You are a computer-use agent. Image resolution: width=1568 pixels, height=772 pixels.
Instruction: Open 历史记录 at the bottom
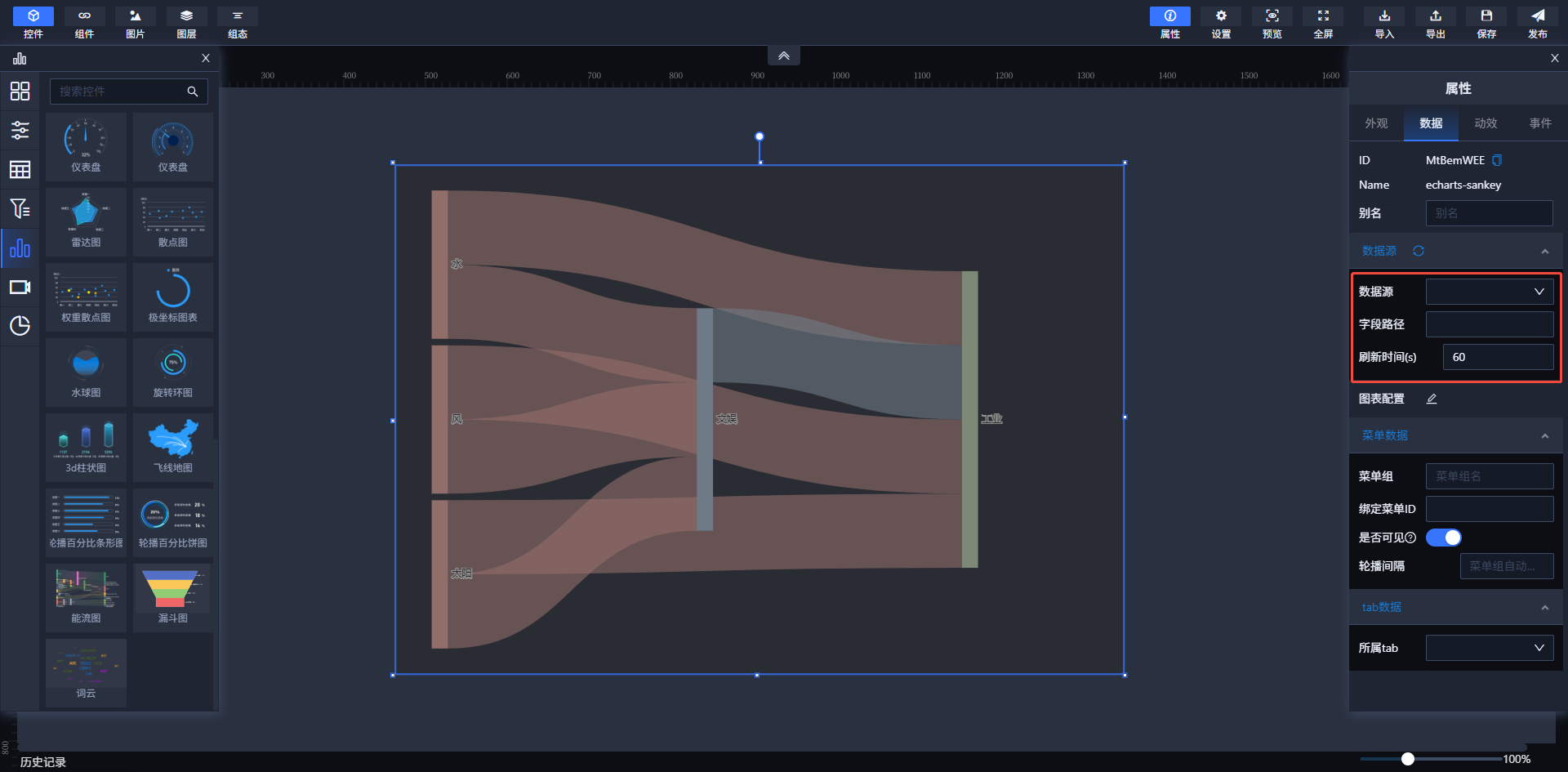[x=43, y=761]
